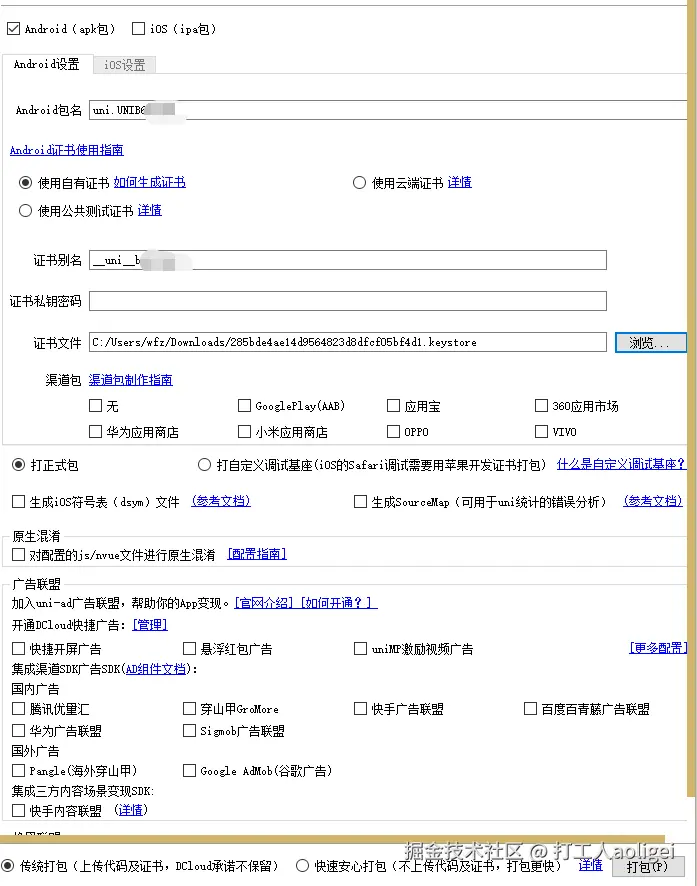The image size is (697, 886).
Task: Open 详情 link beside 快手内容联盟
Action: [x=130, y=810]
